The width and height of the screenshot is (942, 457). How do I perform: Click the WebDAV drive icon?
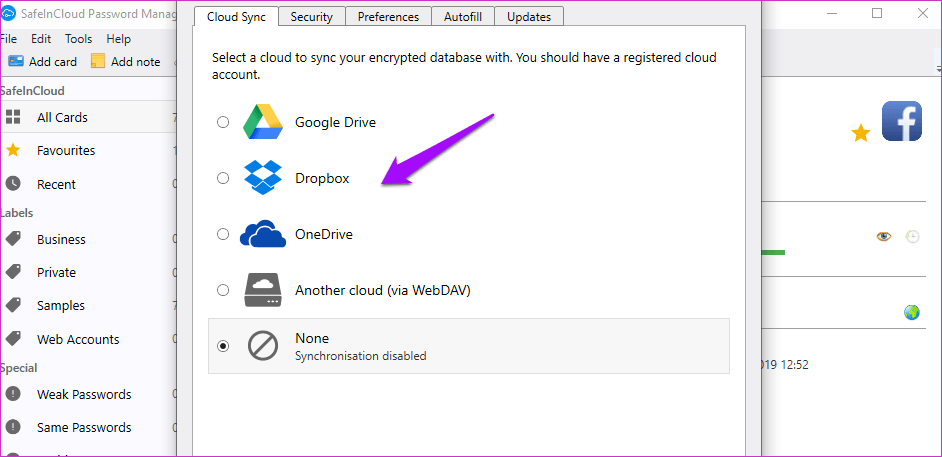tap(263, 290)
